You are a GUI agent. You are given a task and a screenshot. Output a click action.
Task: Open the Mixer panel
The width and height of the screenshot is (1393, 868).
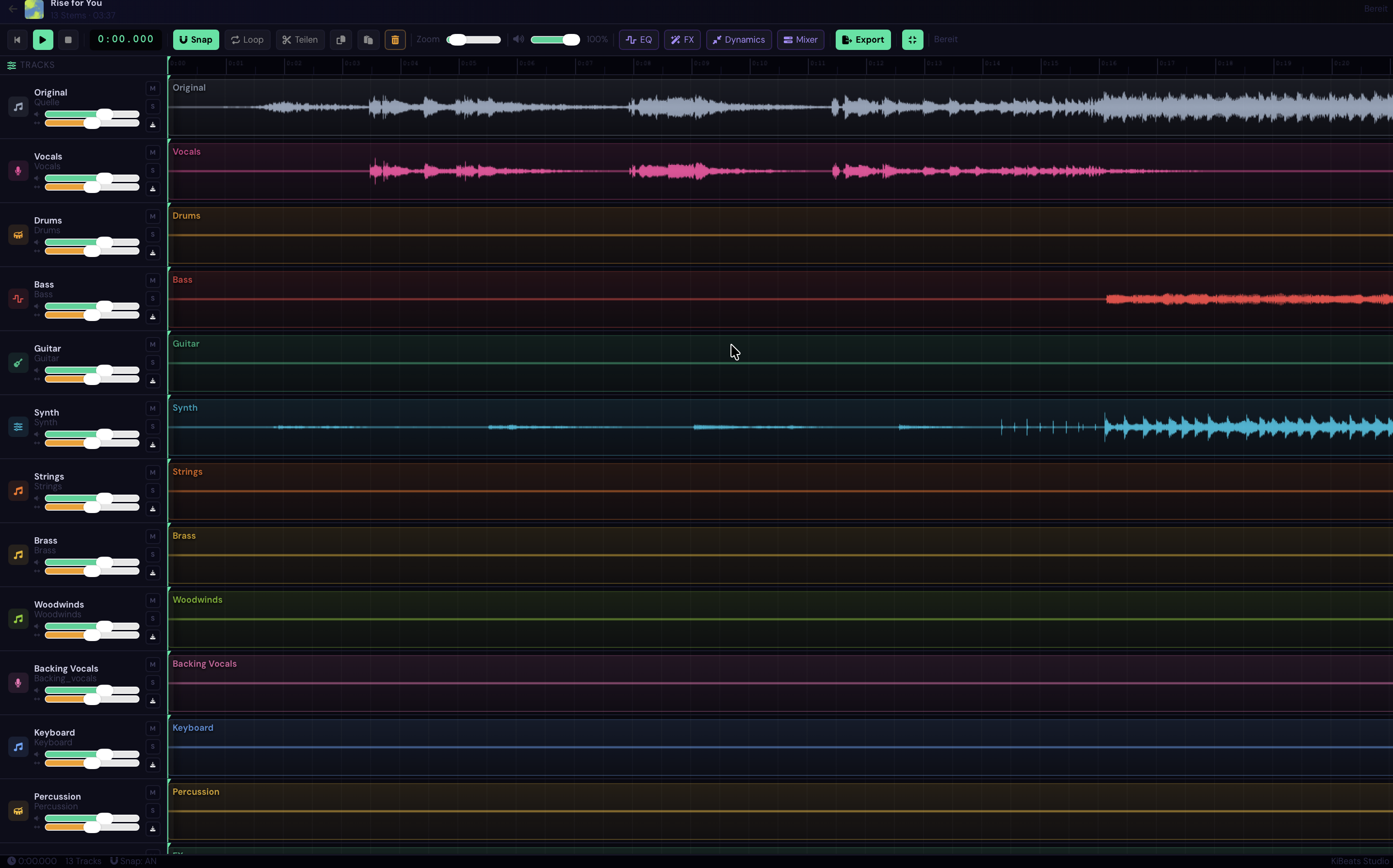[800, 40]
